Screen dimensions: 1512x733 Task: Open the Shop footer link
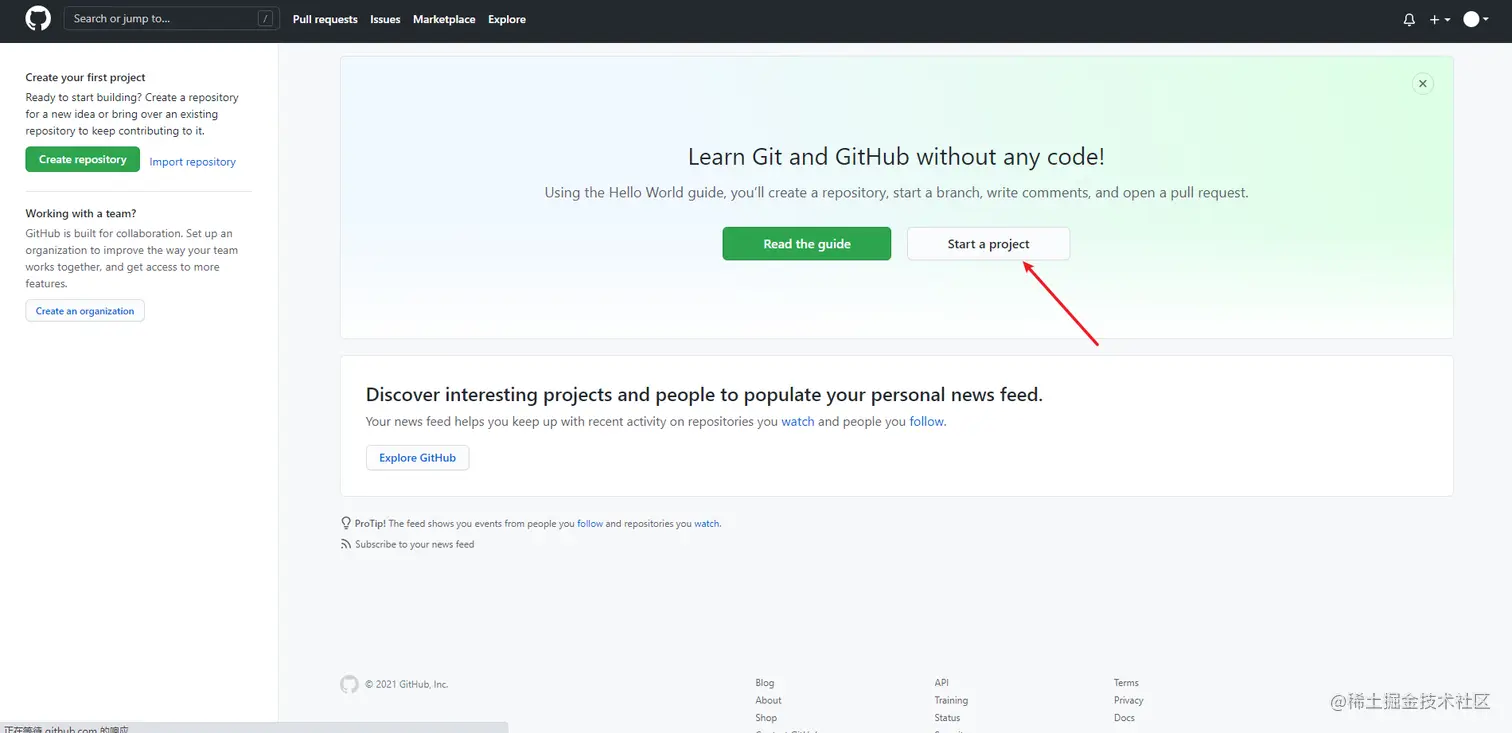(x=766, y=717)
